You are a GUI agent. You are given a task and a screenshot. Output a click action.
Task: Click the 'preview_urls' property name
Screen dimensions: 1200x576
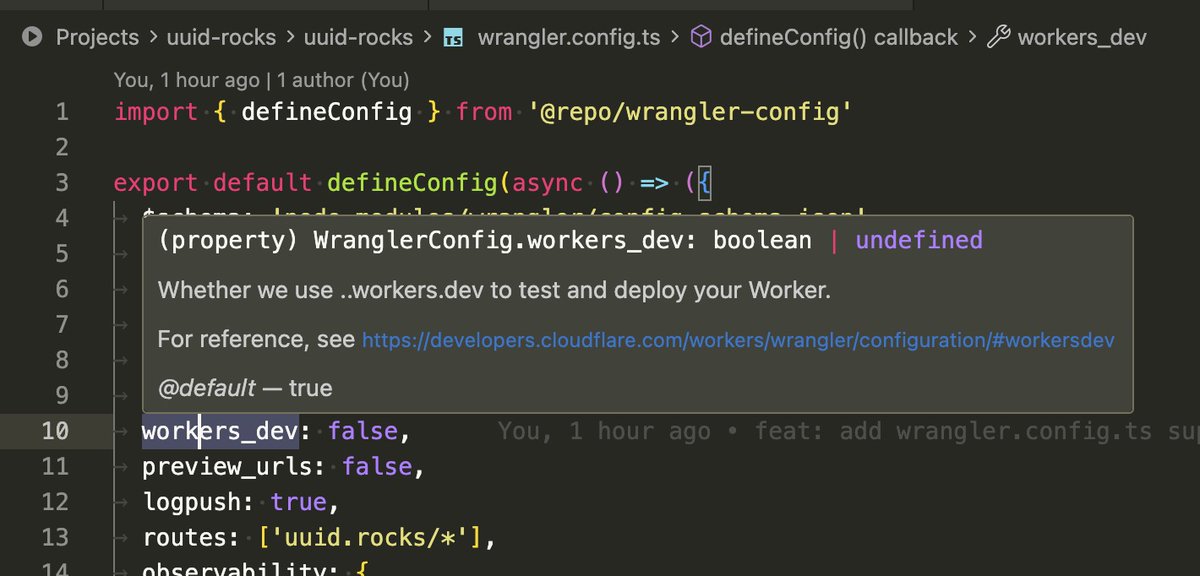(x=227, y=467)
